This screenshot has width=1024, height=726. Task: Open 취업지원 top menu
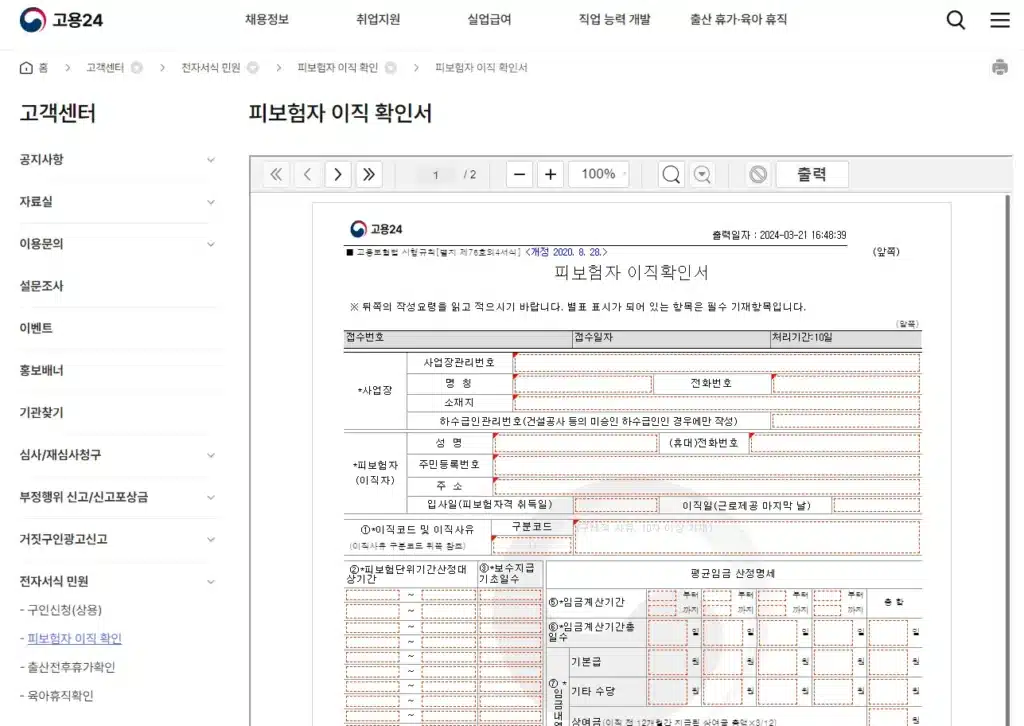tap(378, 20)
